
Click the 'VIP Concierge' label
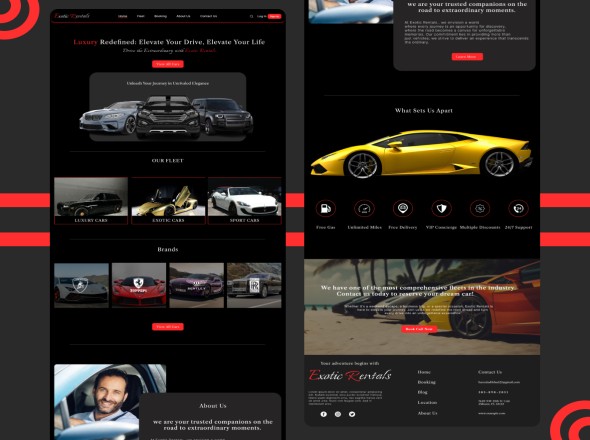tap(441, 227)
